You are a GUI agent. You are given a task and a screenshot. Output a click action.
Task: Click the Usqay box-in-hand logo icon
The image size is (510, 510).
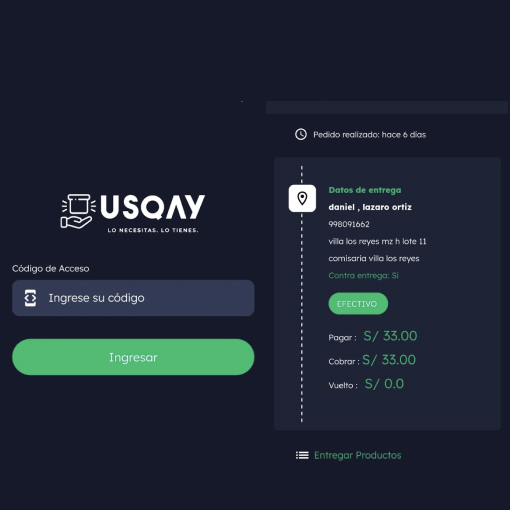click(78, 211)
